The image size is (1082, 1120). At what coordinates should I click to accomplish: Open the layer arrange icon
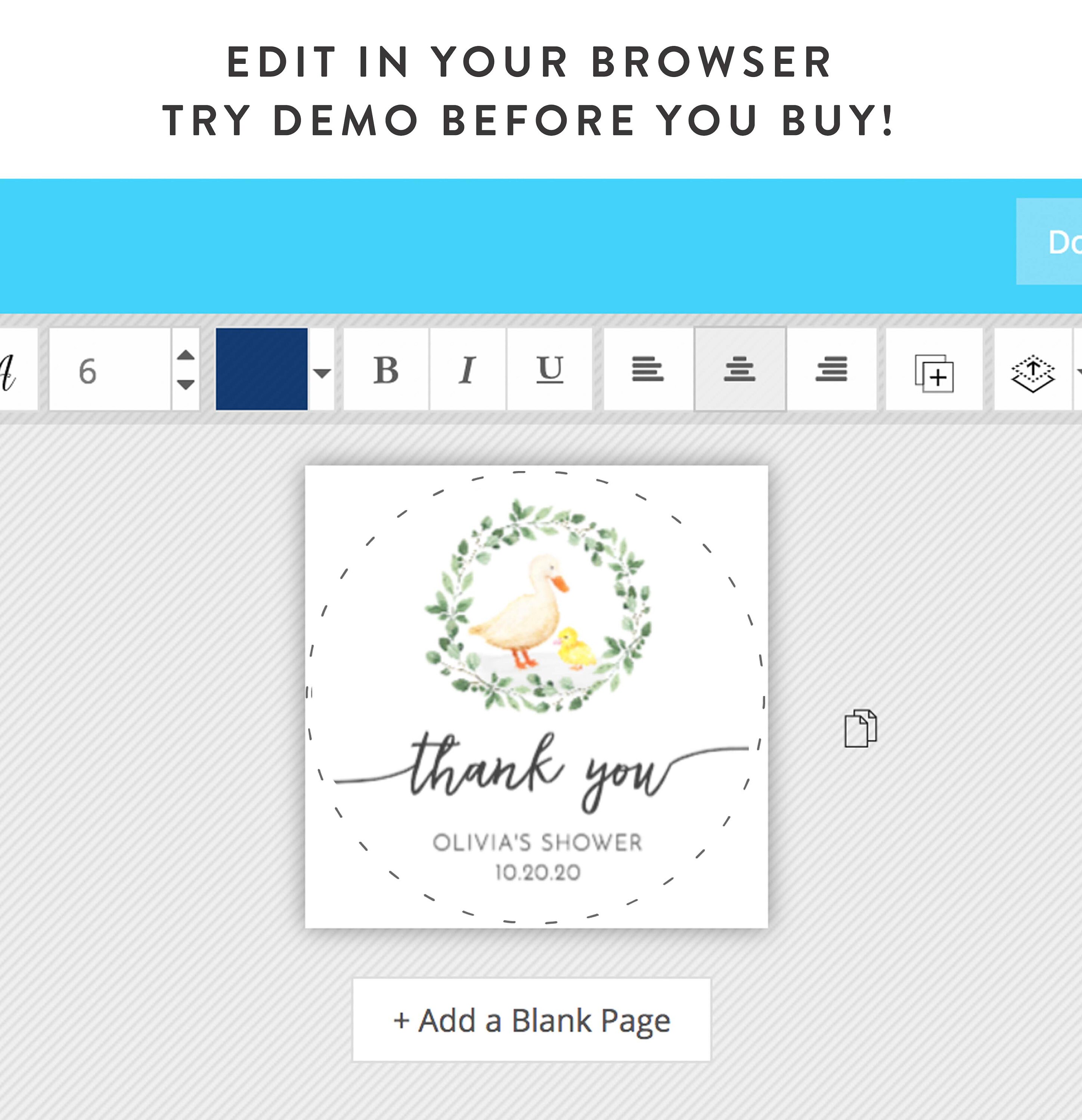tap(1033, 369)
